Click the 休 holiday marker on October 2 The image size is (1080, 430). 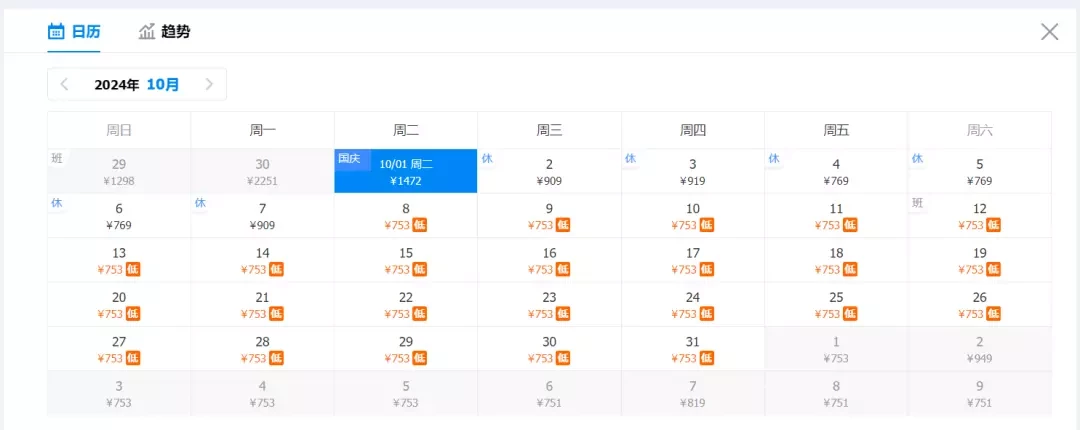[x=487, y=158]
